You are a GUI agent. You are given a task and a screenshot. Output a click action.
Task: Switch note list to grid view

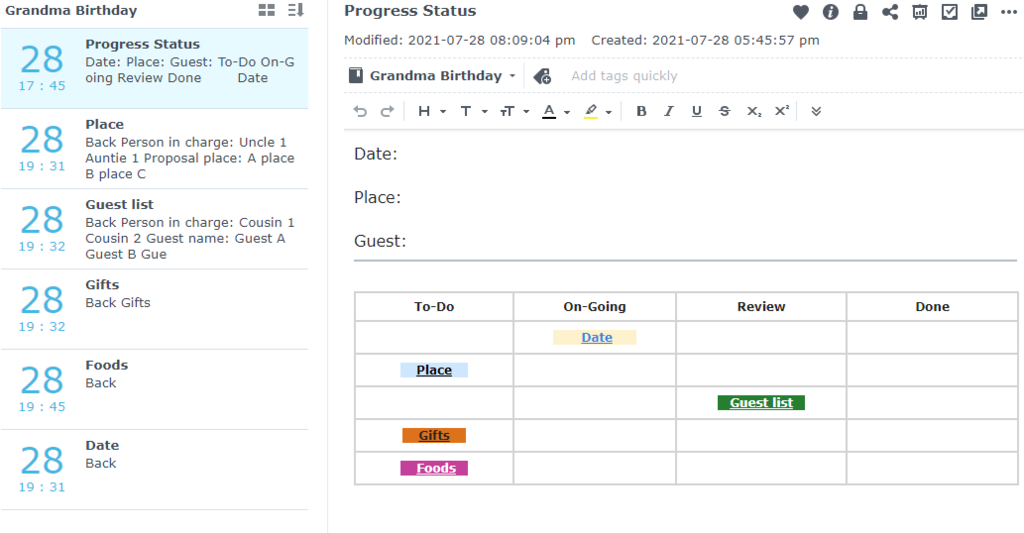coord(266,11)
